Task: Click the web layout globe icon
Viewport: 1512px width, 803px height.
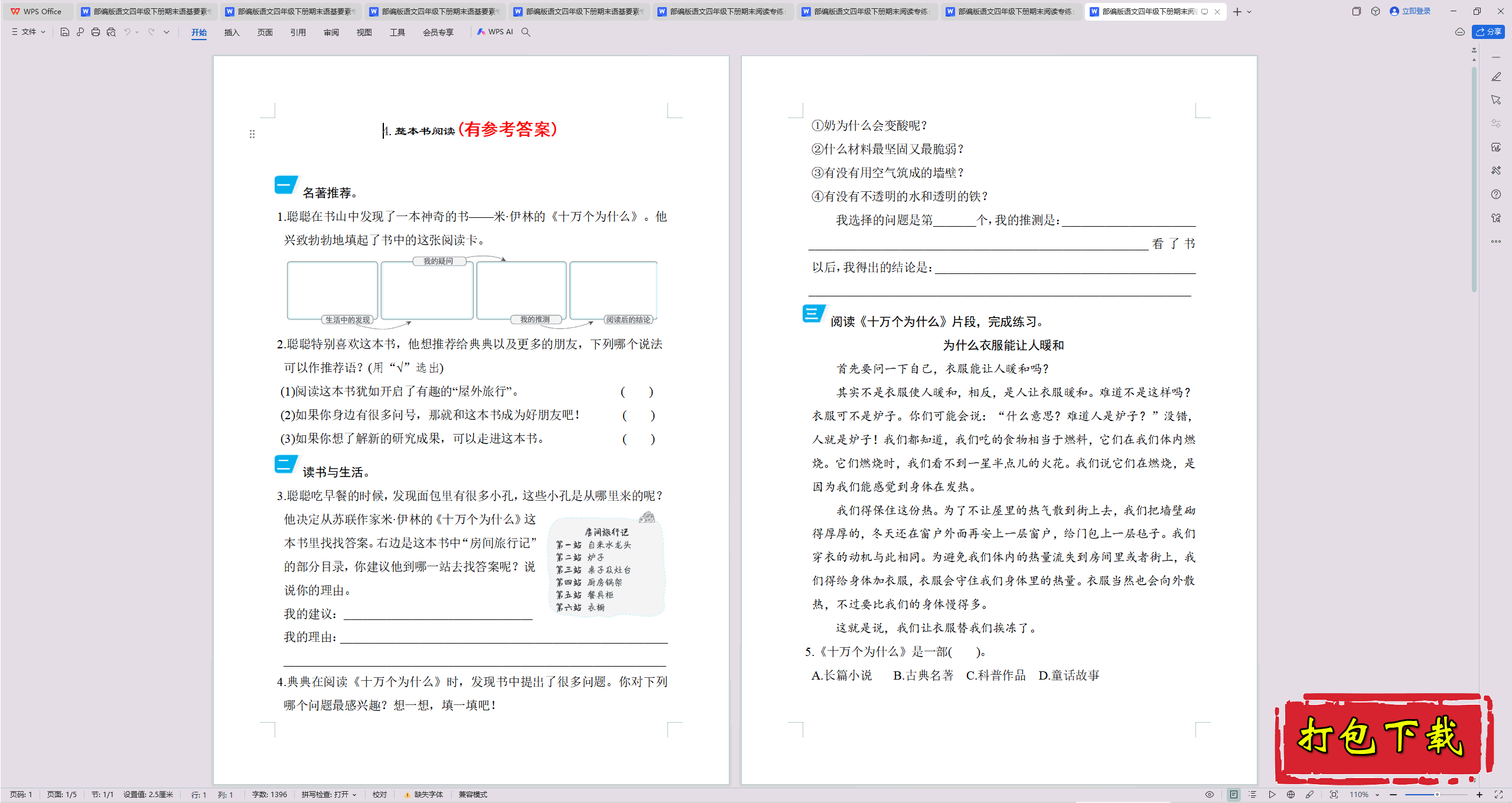Action: [1291, 795]
